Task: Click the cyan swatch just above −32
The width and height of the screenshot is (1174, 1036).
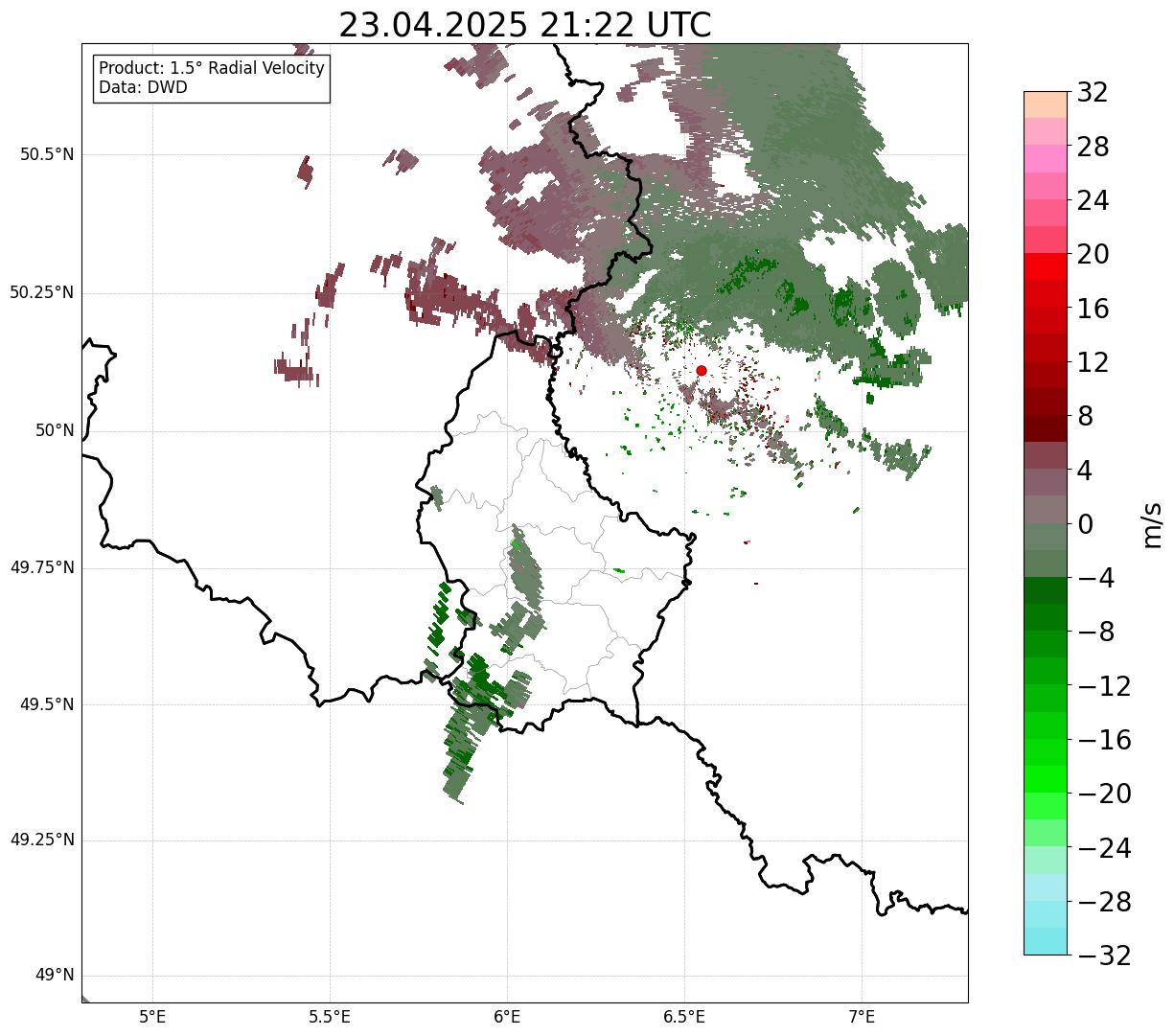Action: tap(1046, 941)
